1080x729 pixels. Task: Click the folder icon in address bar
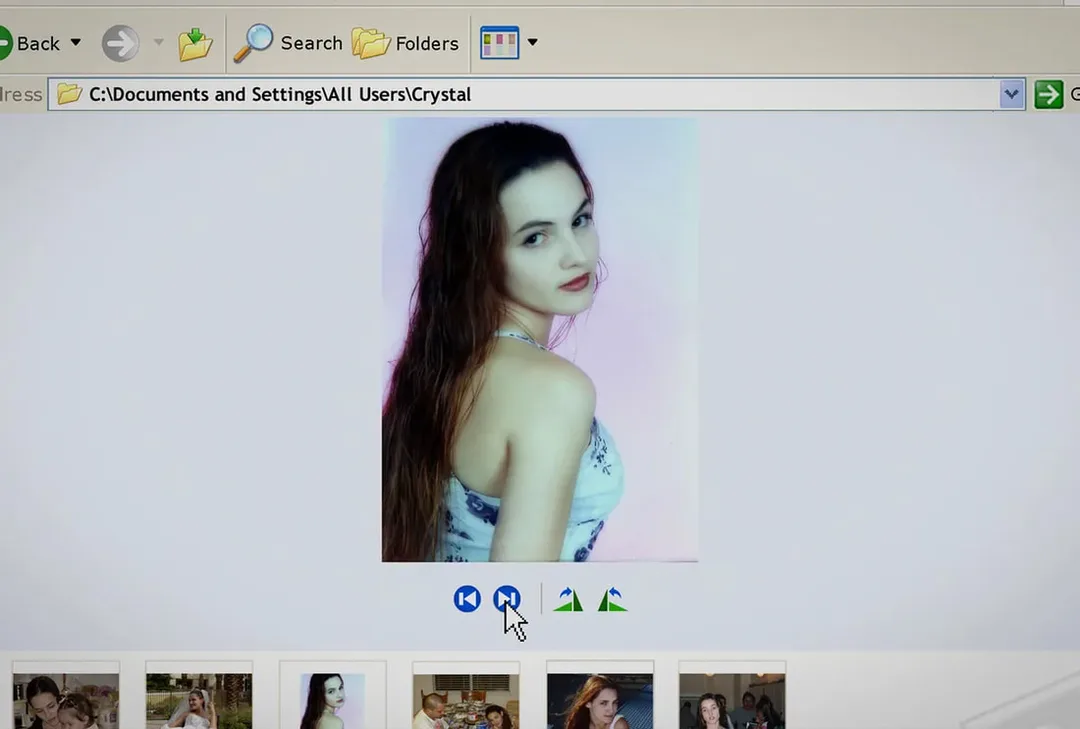click(70, 94)
